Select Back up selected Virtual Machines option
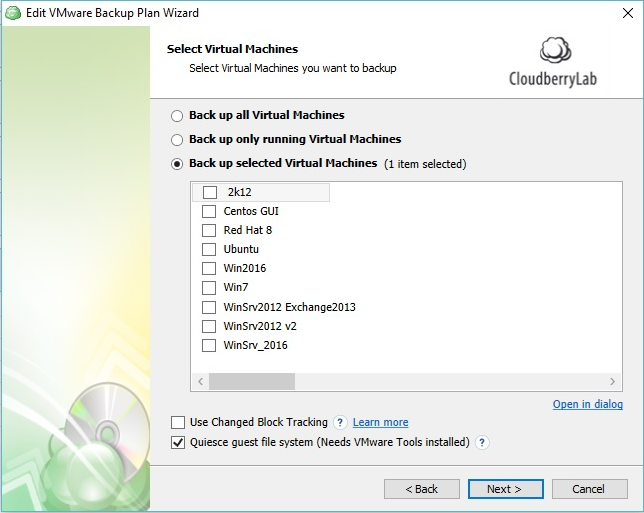 (x=178, y=164)
